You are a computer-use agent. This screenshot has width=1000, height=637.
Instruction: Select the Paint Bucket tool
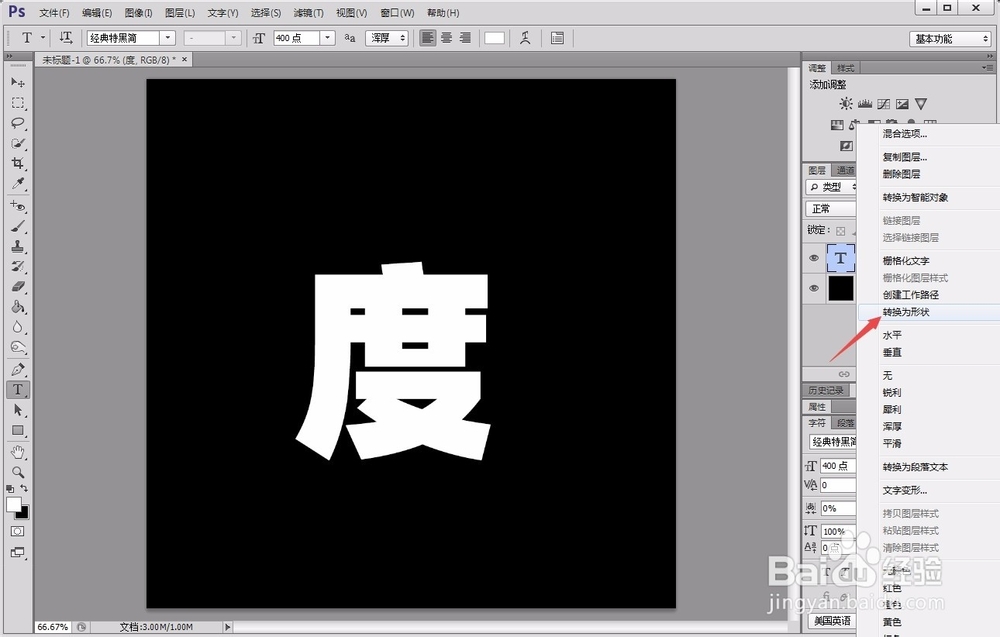(x=18, y=307)
